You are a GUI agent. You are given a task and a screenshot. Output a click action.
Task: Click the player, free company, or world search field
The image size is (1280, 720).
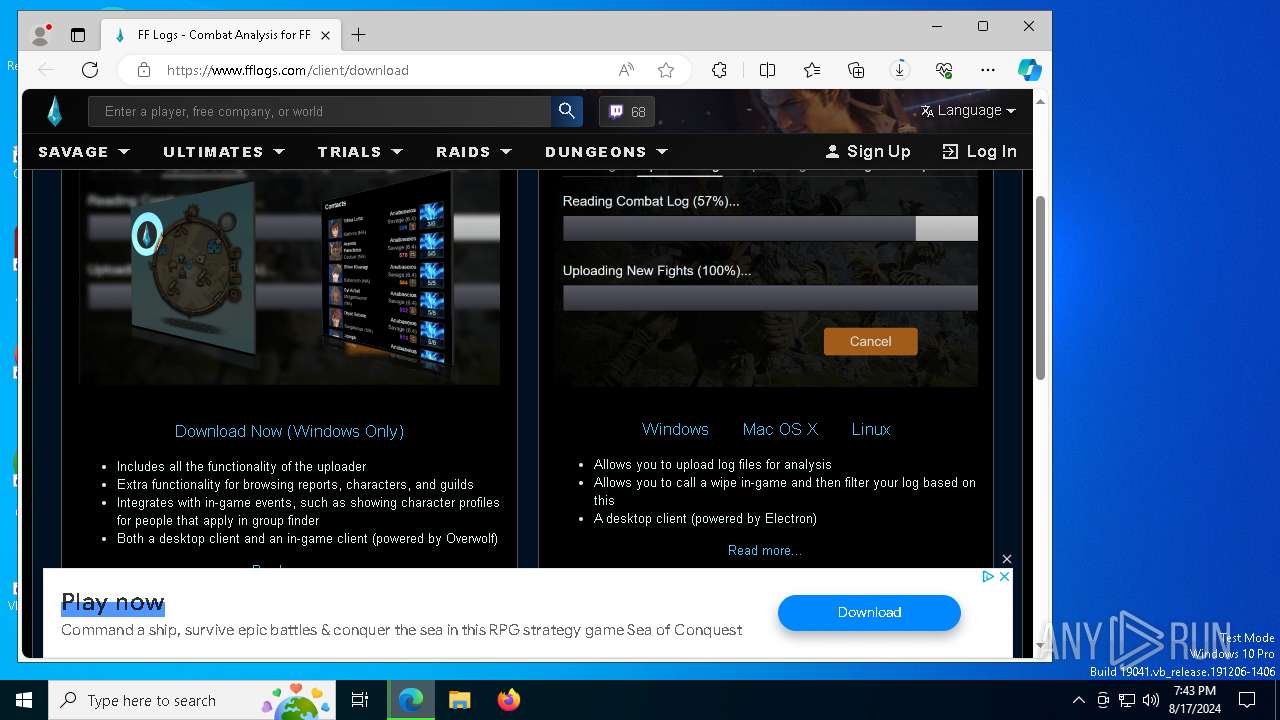[x=320, y=111]
